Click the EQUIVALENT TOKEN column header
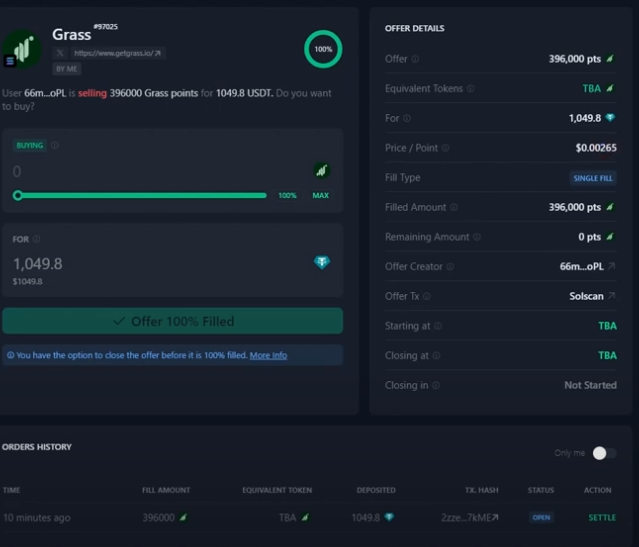The width and height of the screenshot is (639, 547). [x=277, y=490]
